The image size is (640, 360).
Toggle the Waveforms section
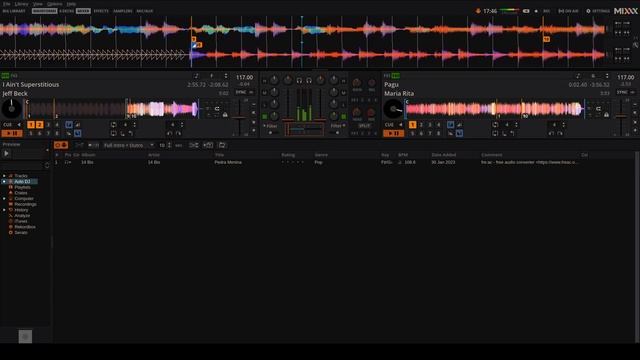point(44,11)
